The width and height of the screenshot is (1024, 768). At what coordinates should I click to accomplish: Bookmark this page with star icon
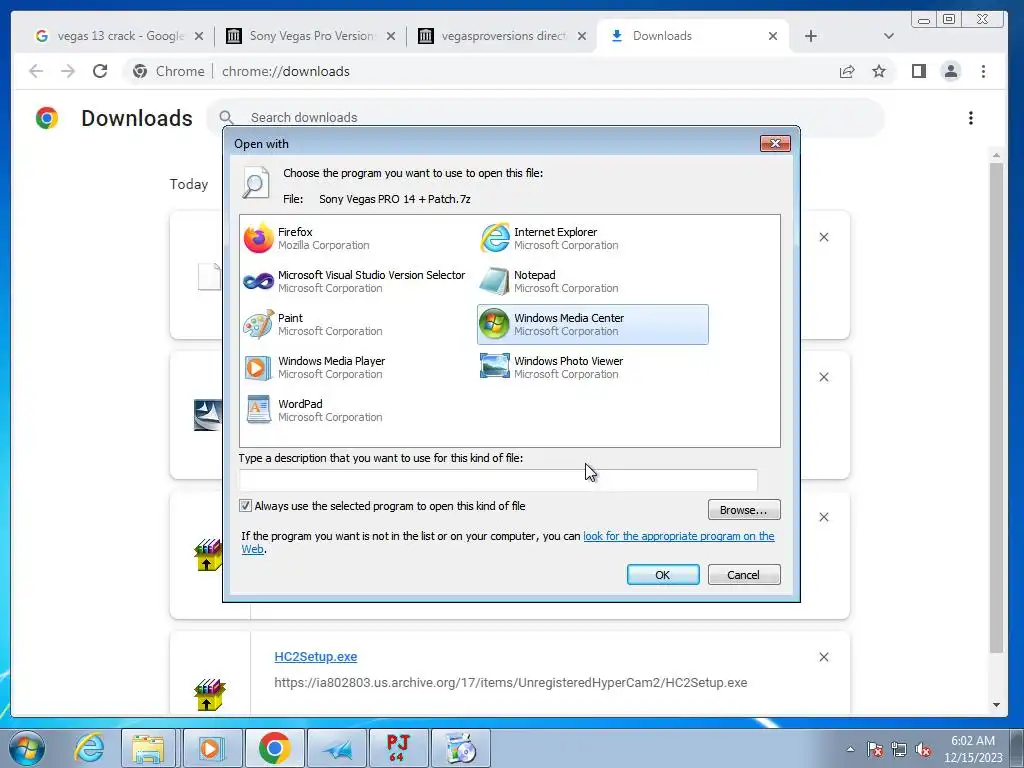click(x=879, y=71)
